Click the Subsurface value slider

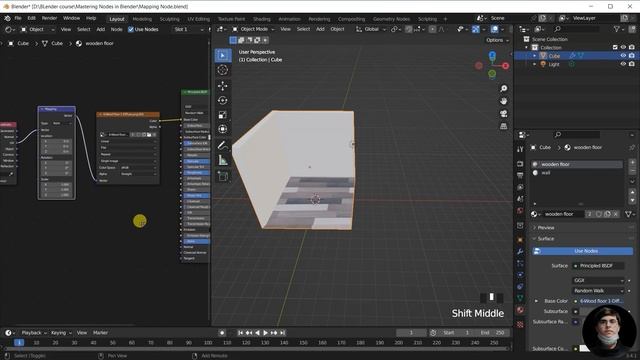coord(584,311)
